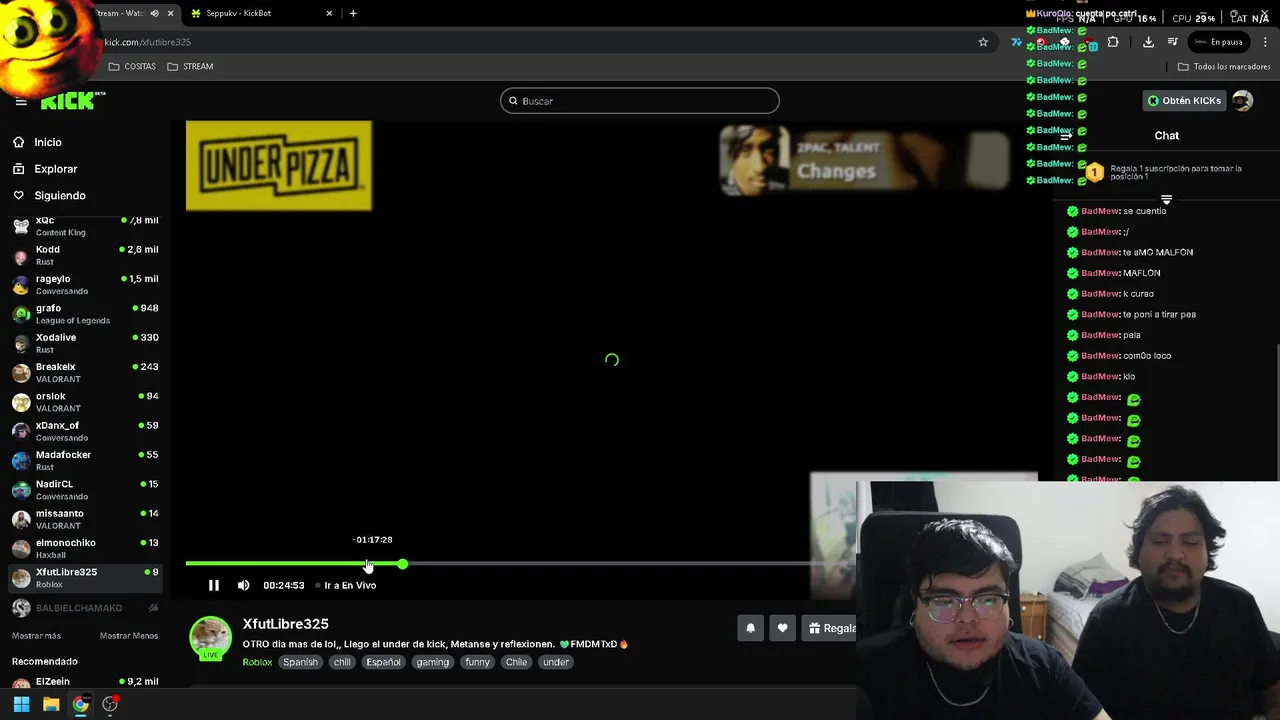Click Mostrar más in sidebar

pos(36,636)
